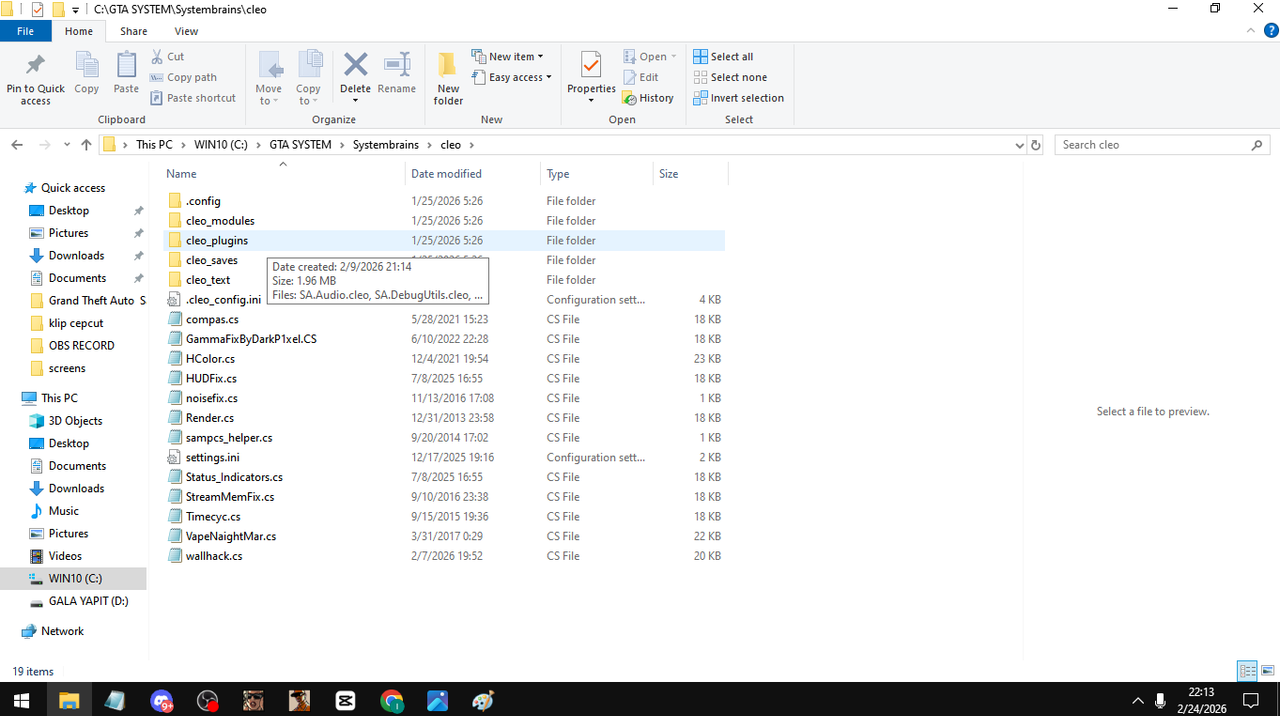This screenshot has height=716, width=1280.
Task: Choose Copy path in Clipboard group
Action: click(x=183, y=77)
